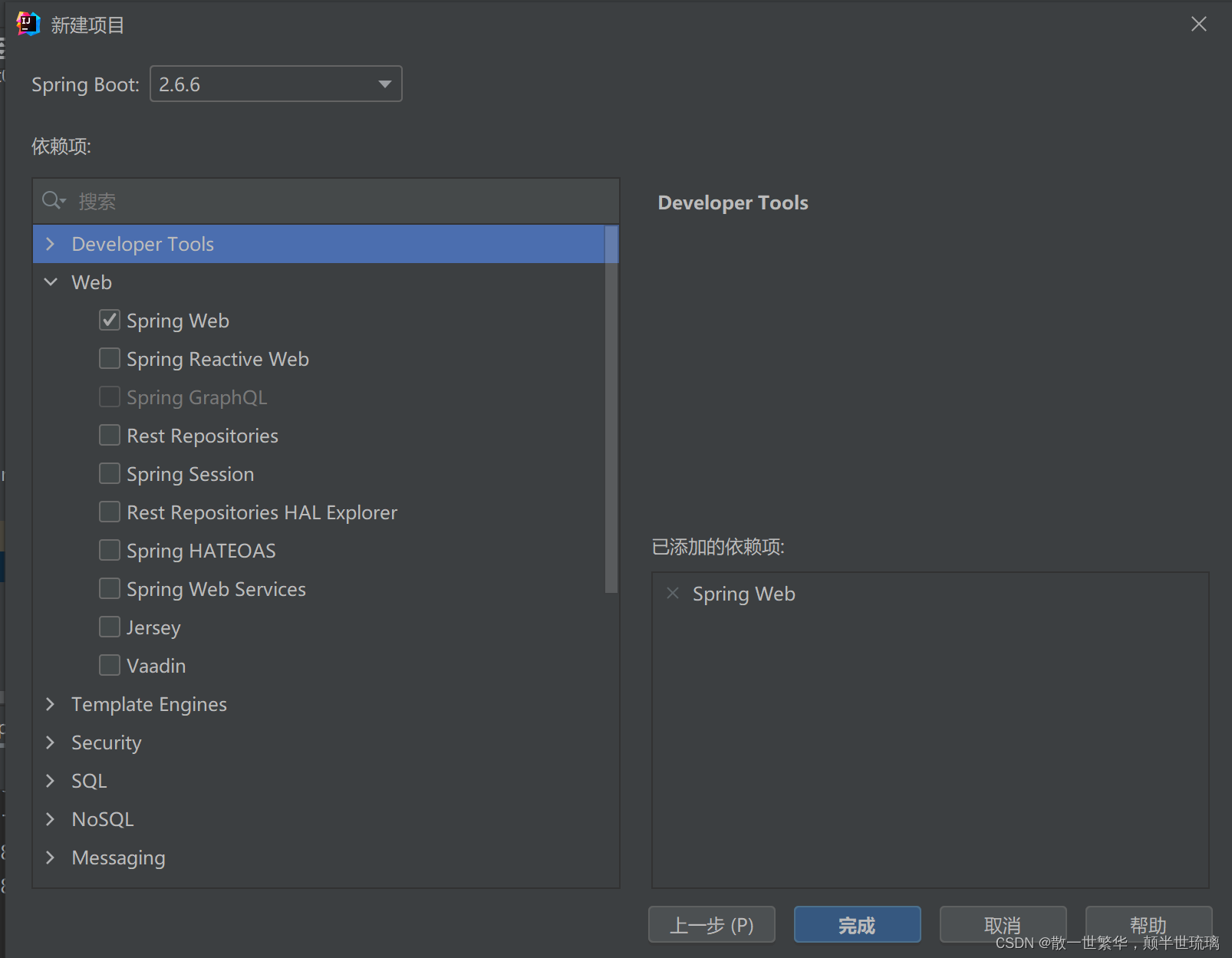Screen dimensions: 1232x958
Task: Remove Spring Web from added dependencies
Action: 673,593
